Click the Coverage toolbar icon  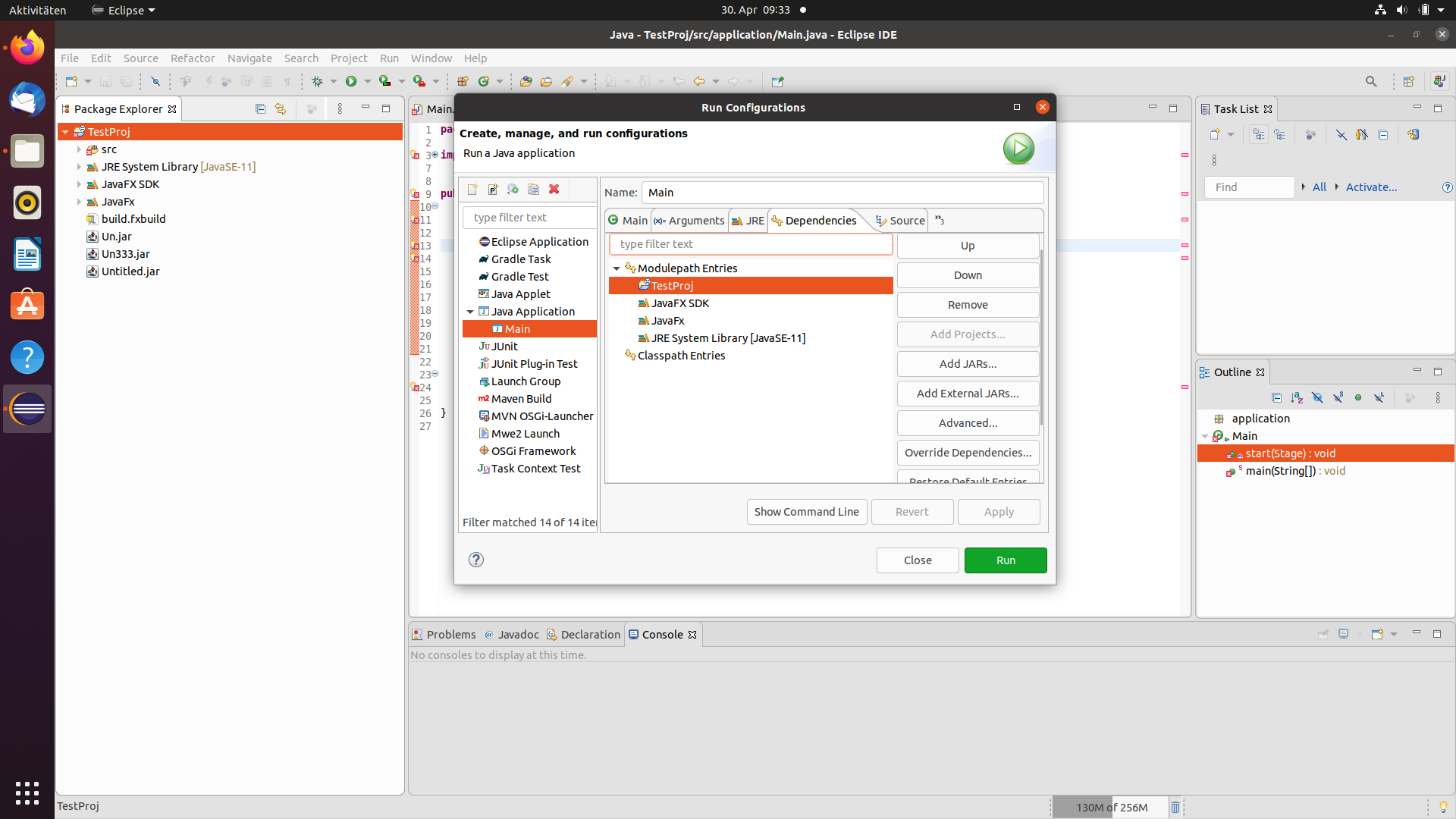[x=385, y=81]
